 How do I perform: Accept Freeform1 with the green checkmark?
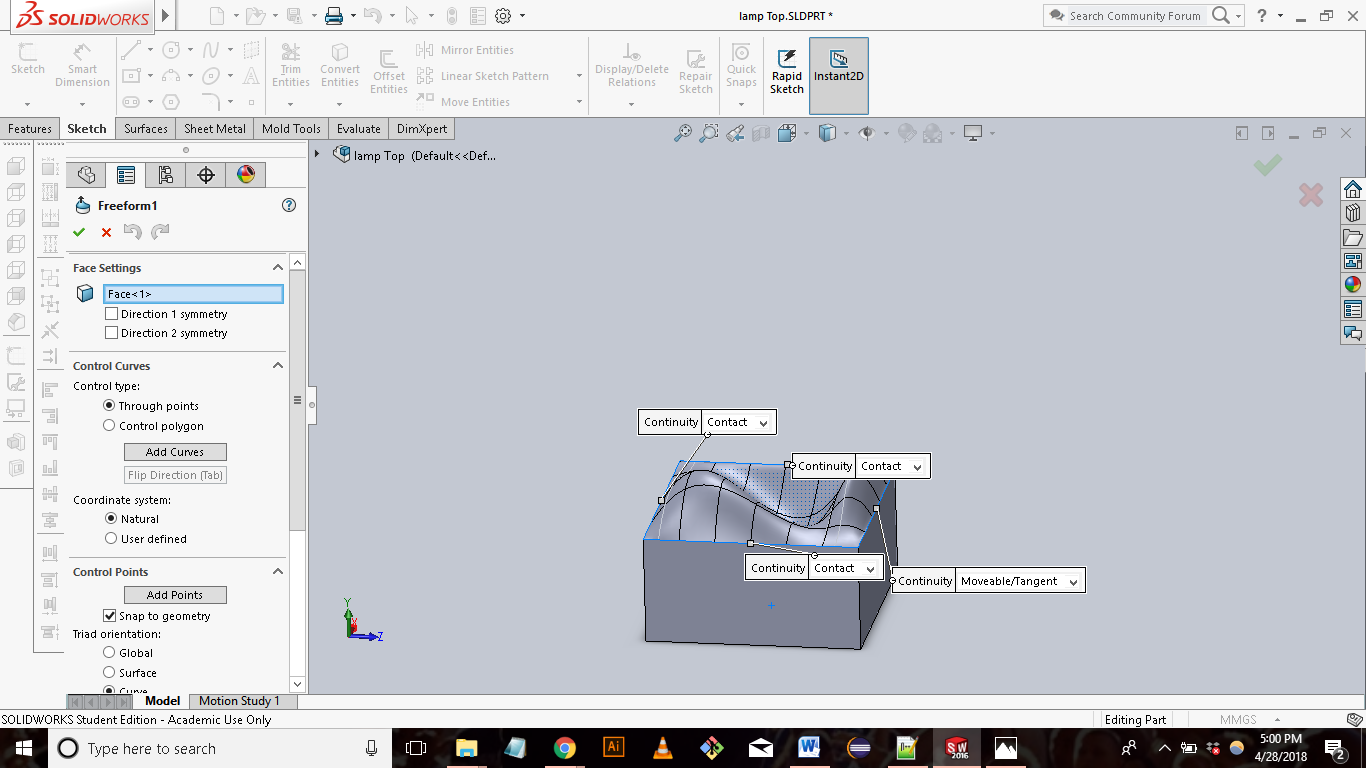click(79, 232)
